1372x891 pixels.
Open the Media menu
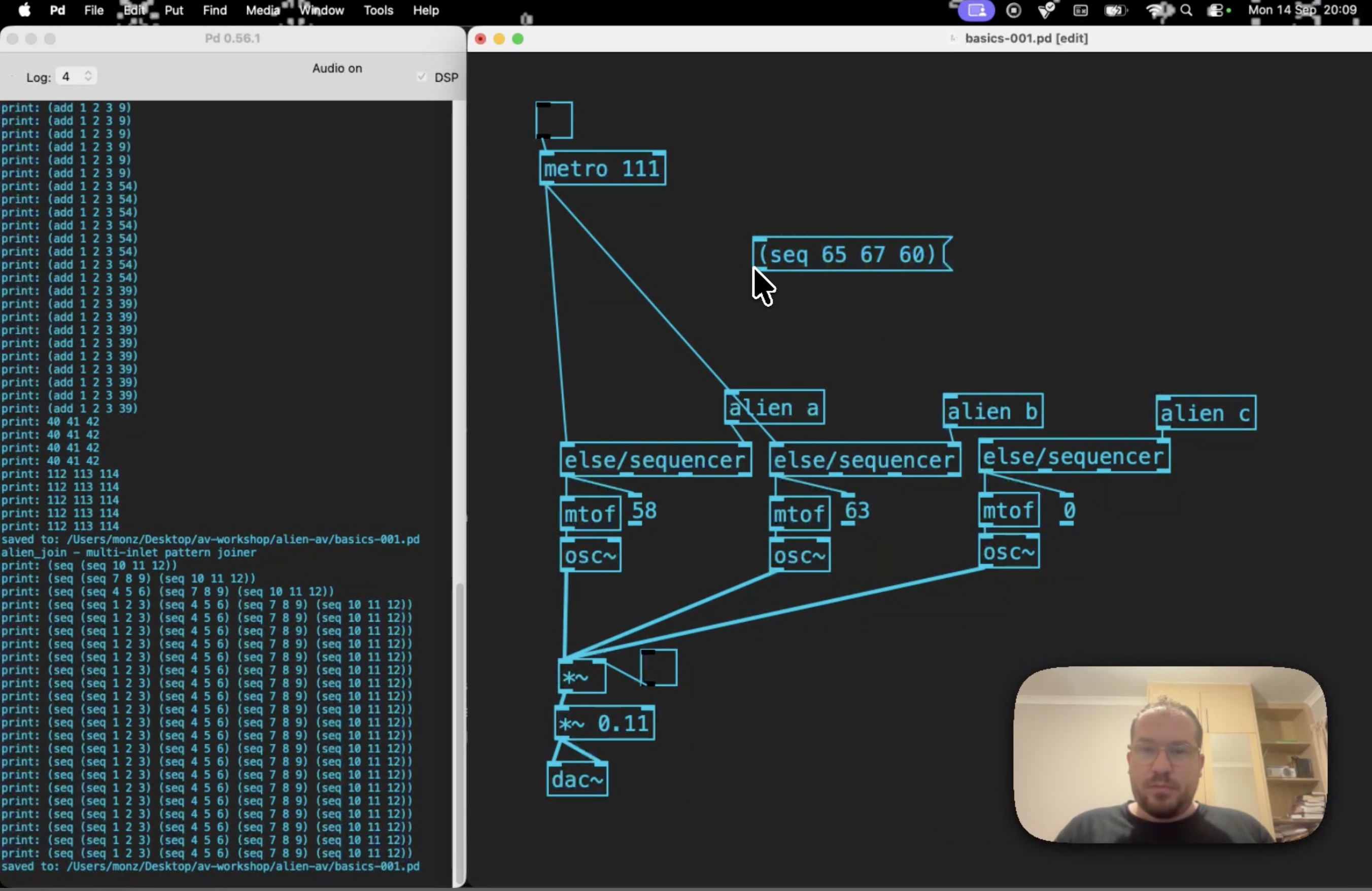tap(262, 10)
